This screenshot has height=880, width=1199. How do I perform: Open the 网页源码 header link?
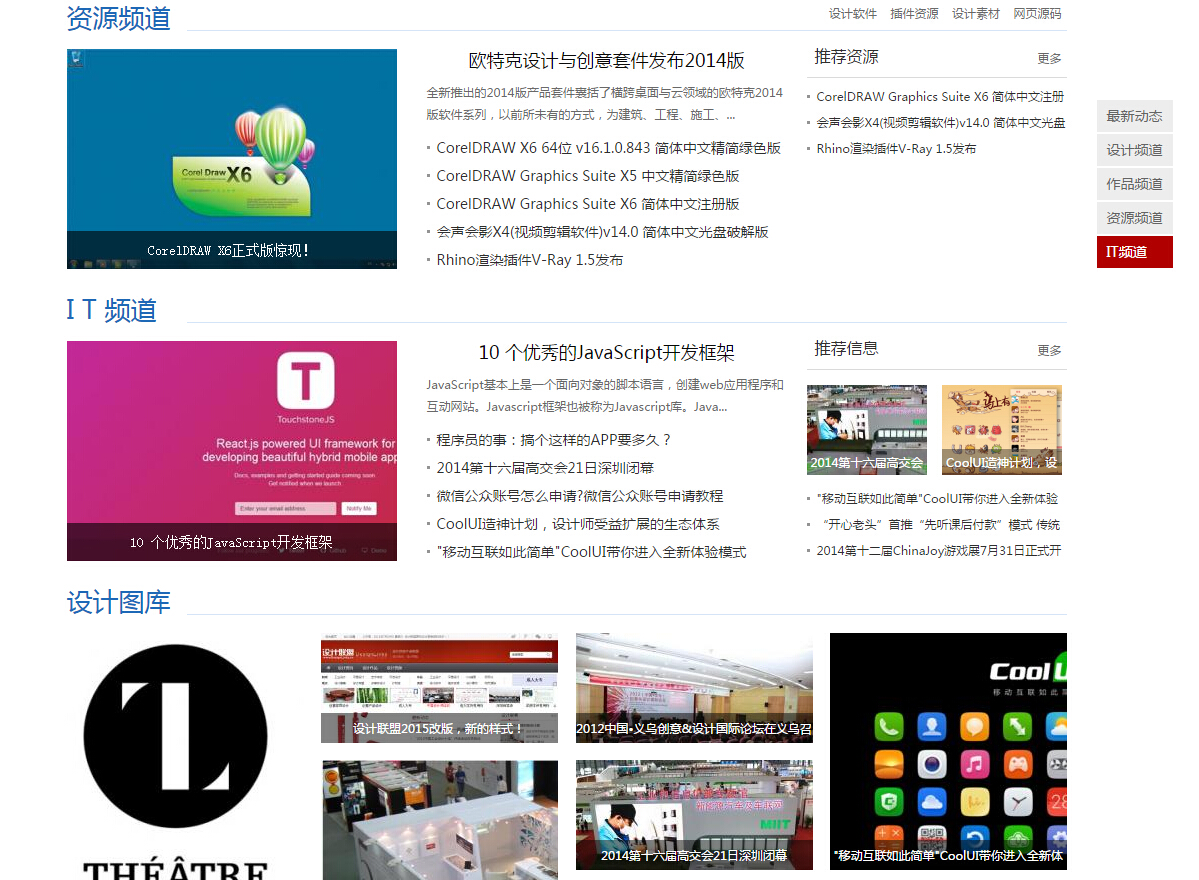tap(1037, 14)
